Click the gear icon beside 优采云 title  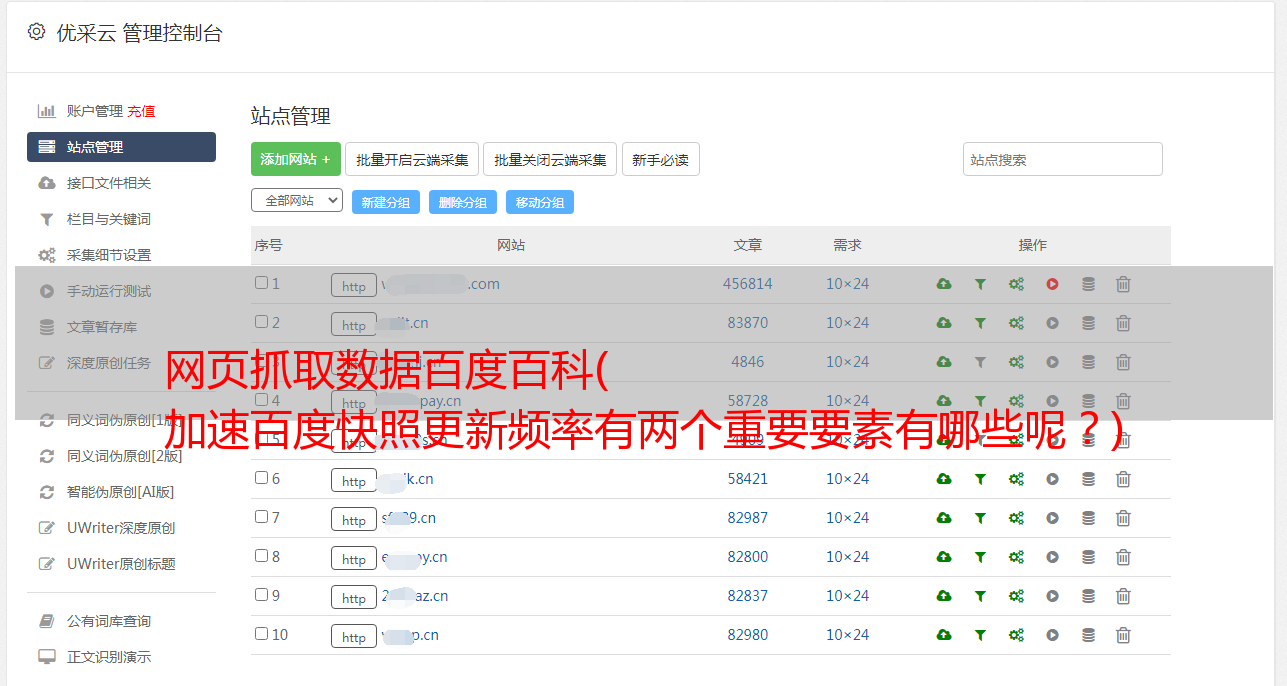37,32
